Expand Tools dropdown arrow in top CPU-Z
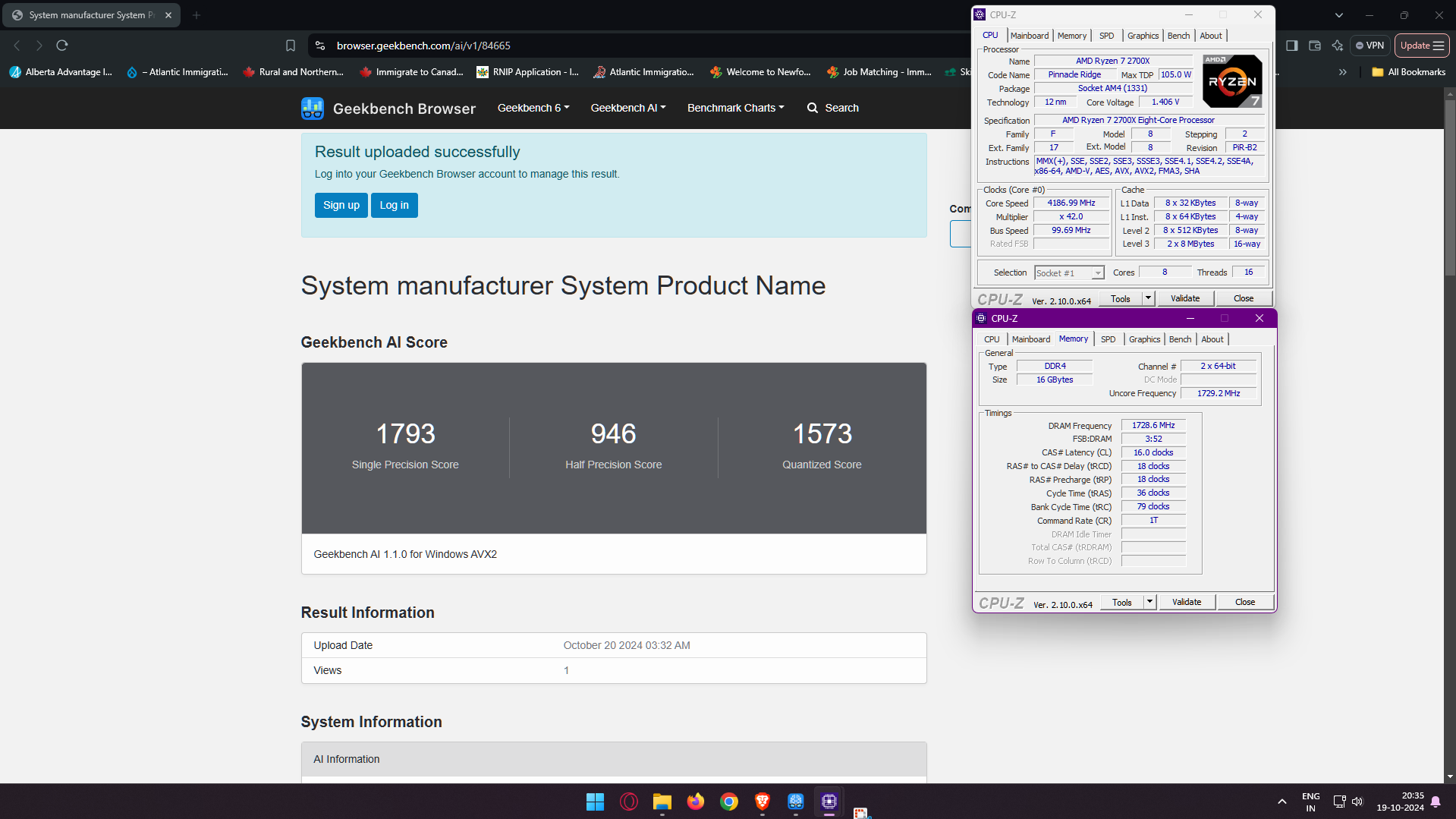The image size is (1456, 819). 1149,298
